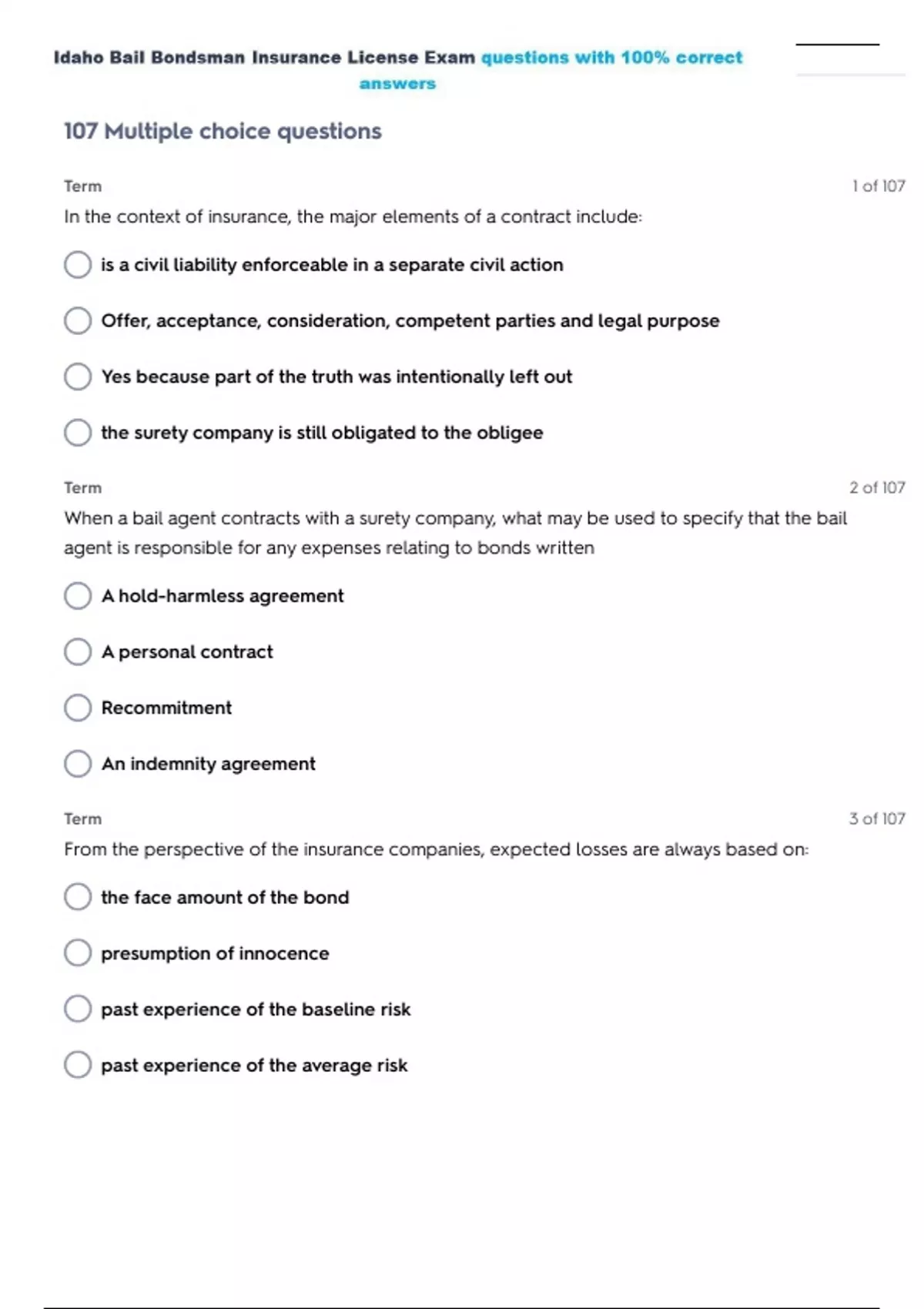The width and height of the screenshot is (924, 1309).
Task: Click the blue 'answers' title text
Action: click(x=397, y=84)
